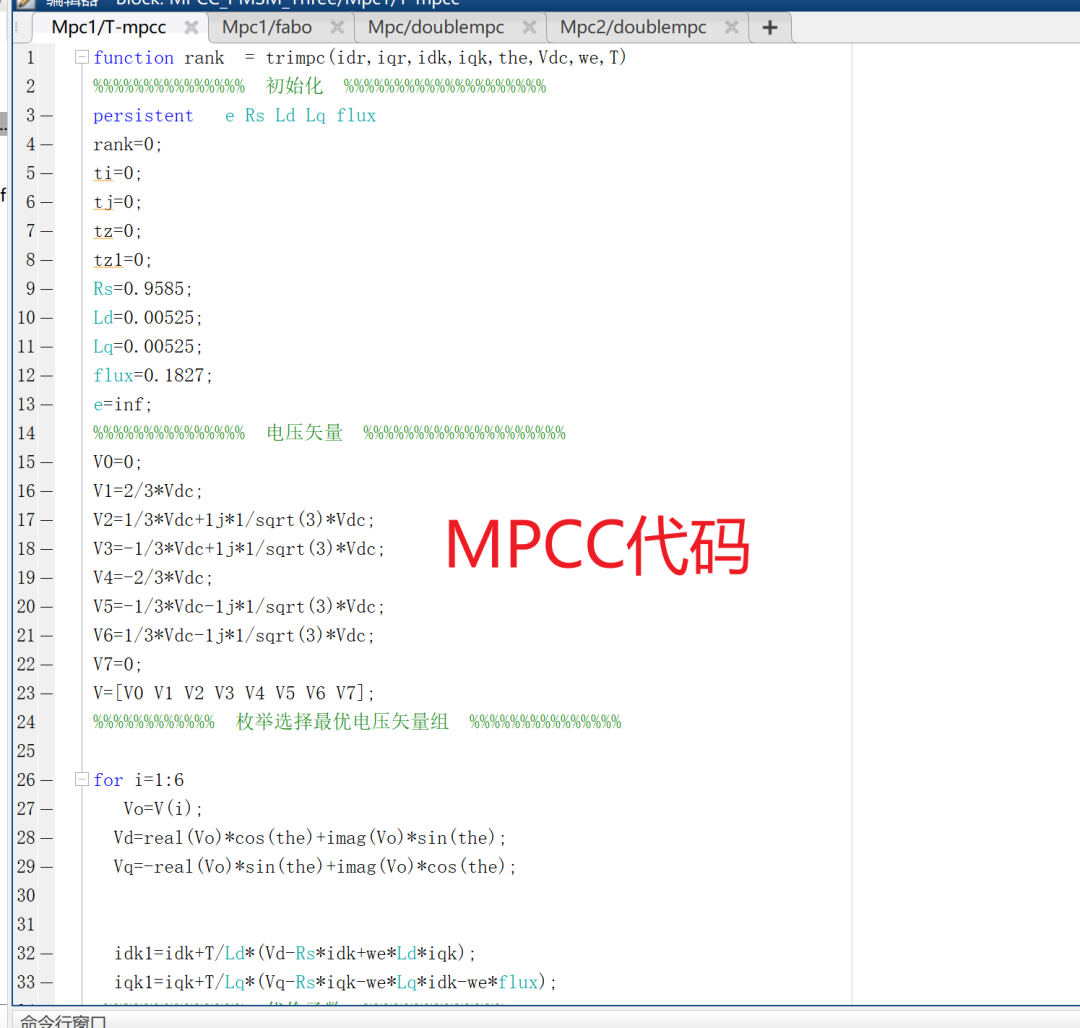This screenshot has width=1080, height=1028.
Task: Click the Vq=-real(Vo) line
Action: (x=315, y=867)
